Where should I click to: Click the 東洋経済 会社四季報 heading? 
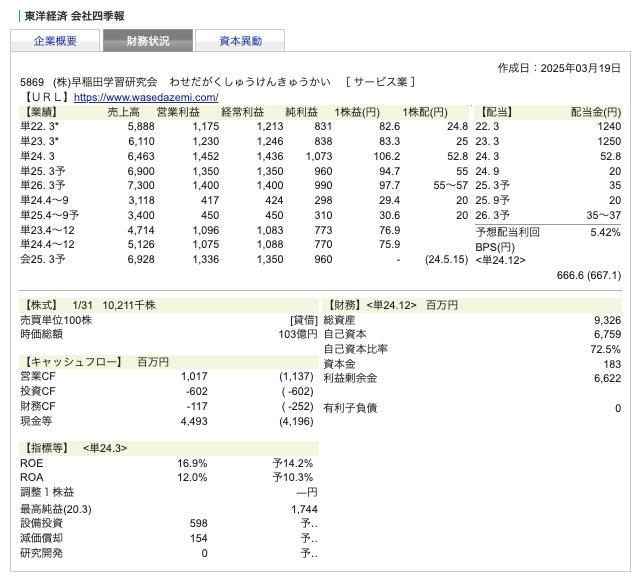point(74,16)
